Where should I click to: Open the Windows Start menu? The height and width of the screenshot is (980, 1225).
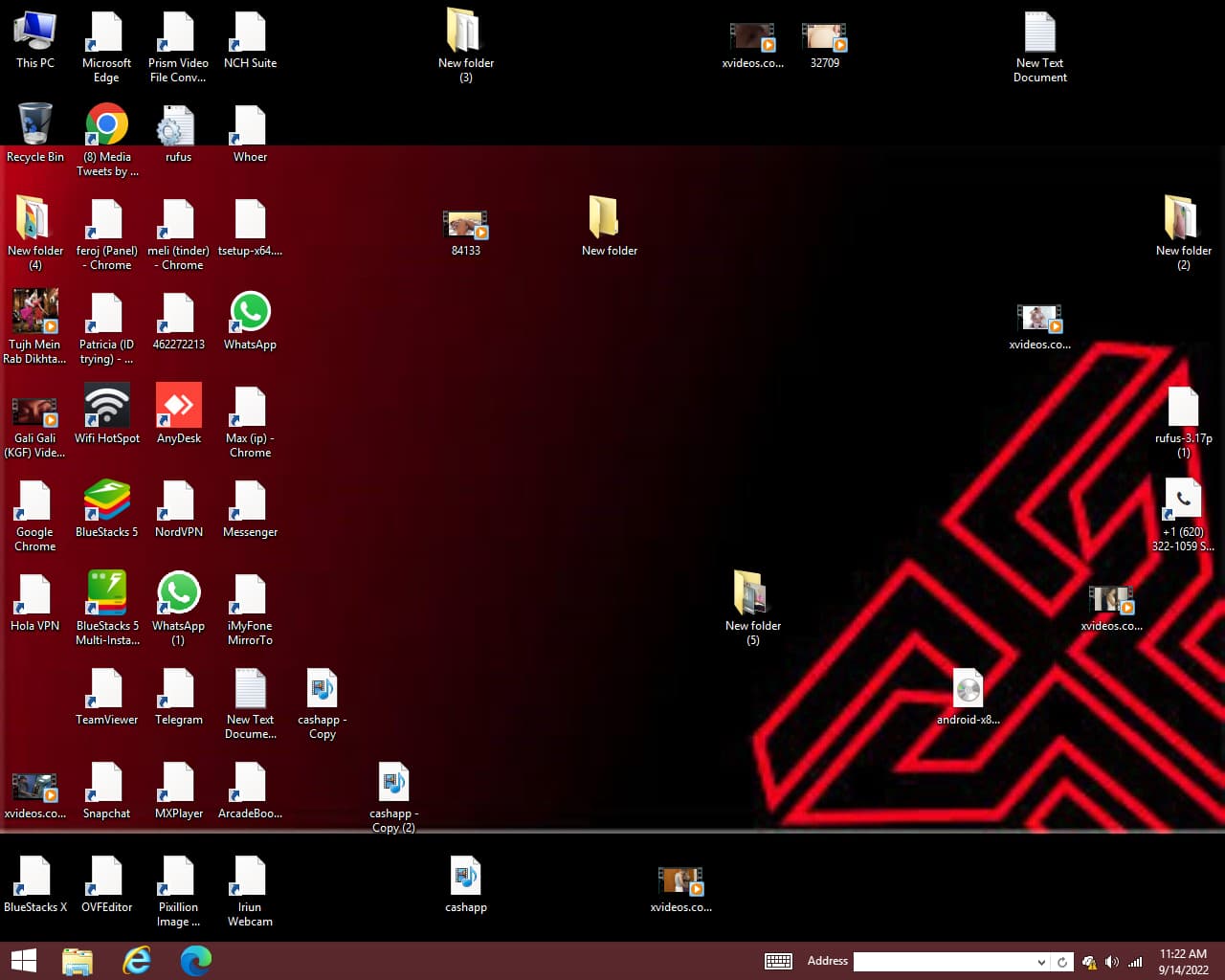pyautogui.click(x=23, y=961)
